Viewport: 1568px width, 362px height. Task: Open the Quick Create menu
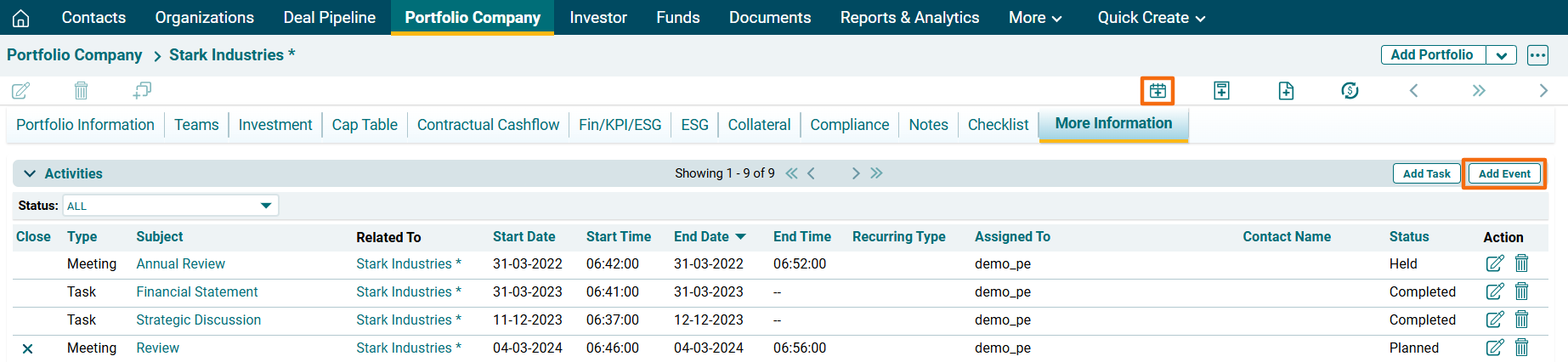point(1151,18)
